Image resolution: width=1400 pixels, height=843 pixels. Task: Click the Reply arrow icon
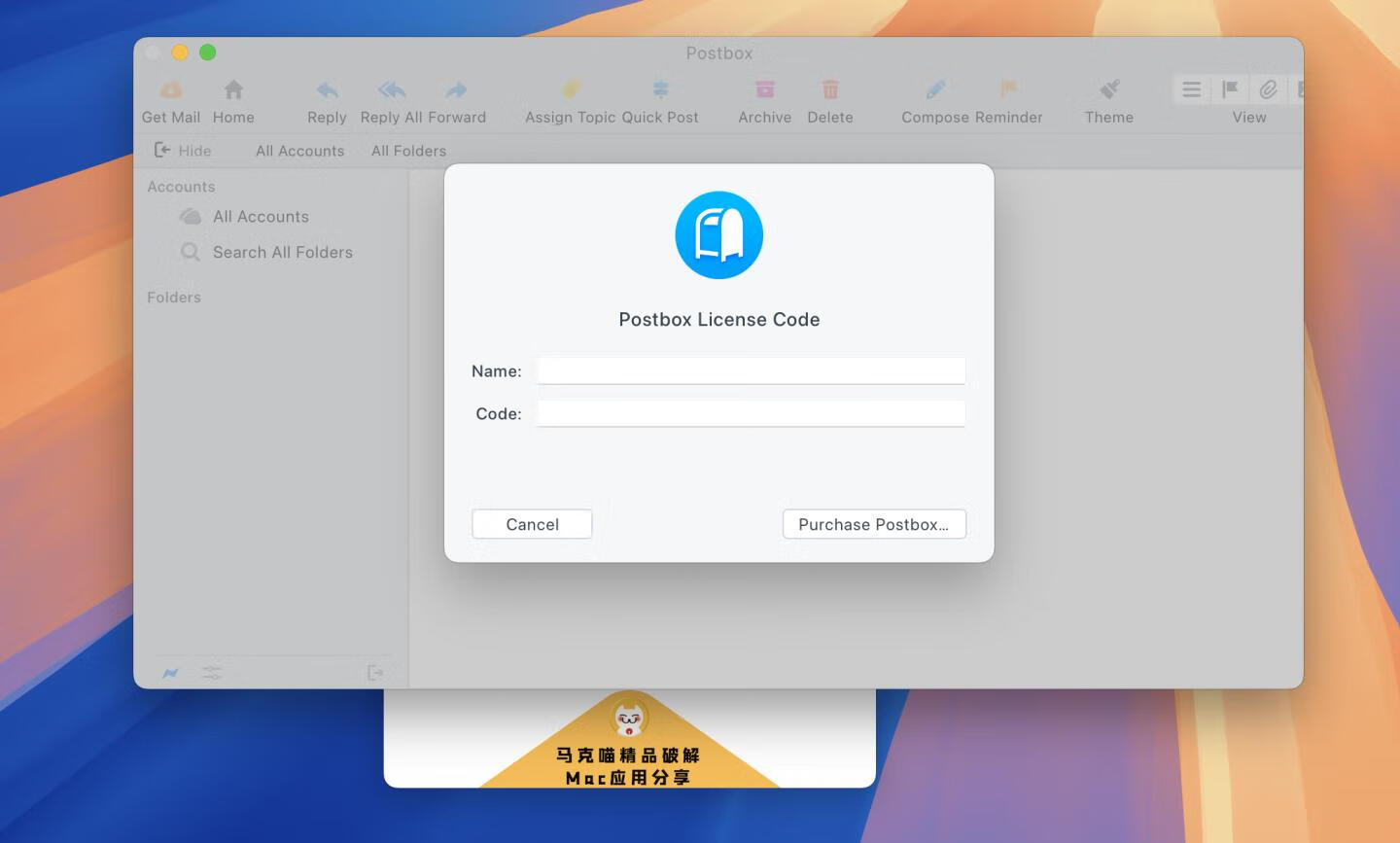tap(328, 89)
